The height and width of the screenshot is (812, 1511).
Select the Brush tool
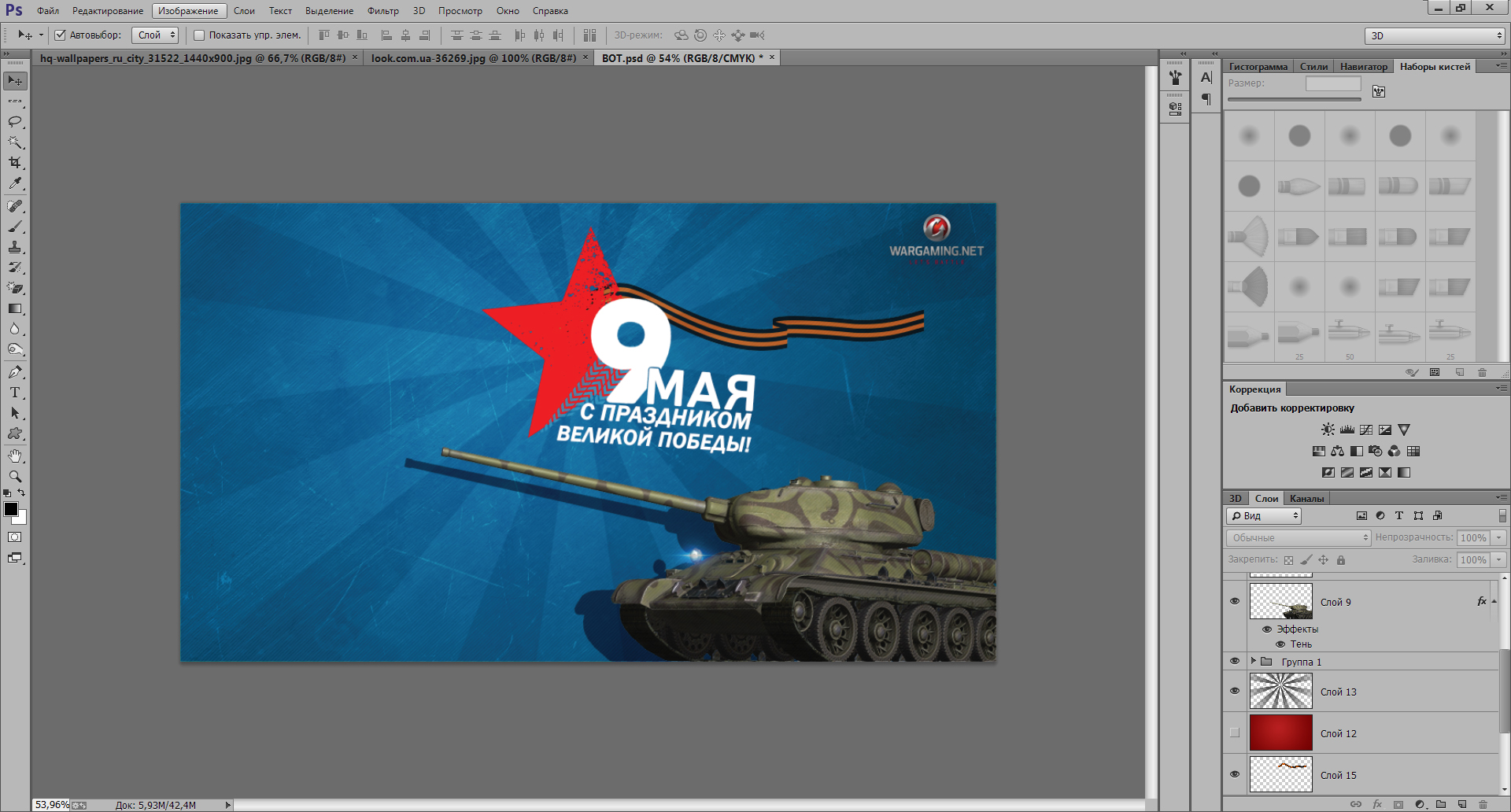[x=15, y=227]
